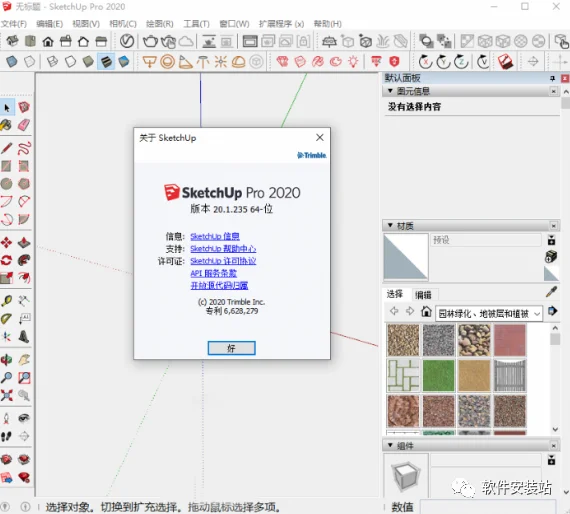Close the 关于 SketchUp dialog

pos(320,137)
